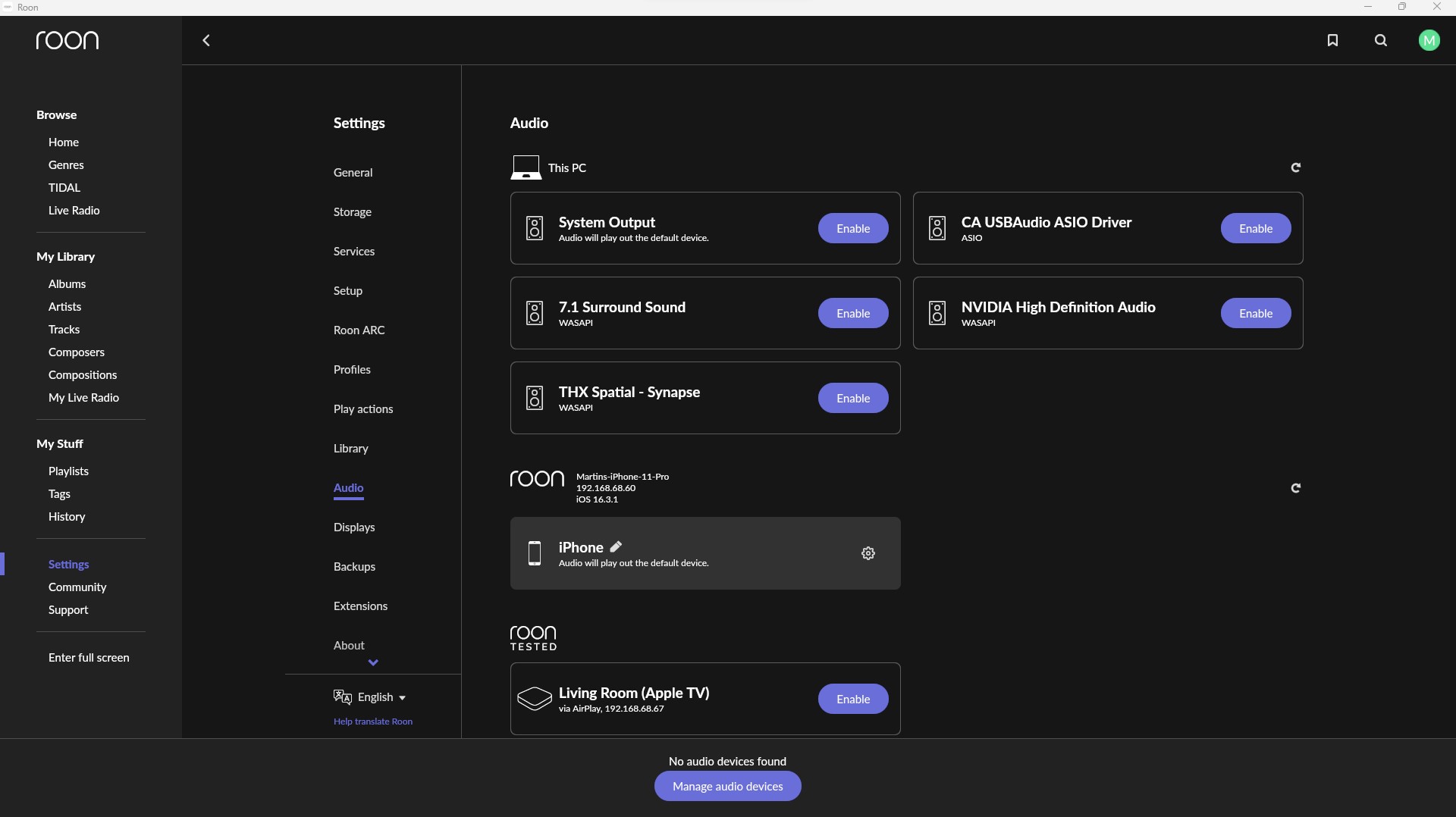Screen dimensions: 1456x817
Task: Open Setup settings tab
Action: (348, 291)
